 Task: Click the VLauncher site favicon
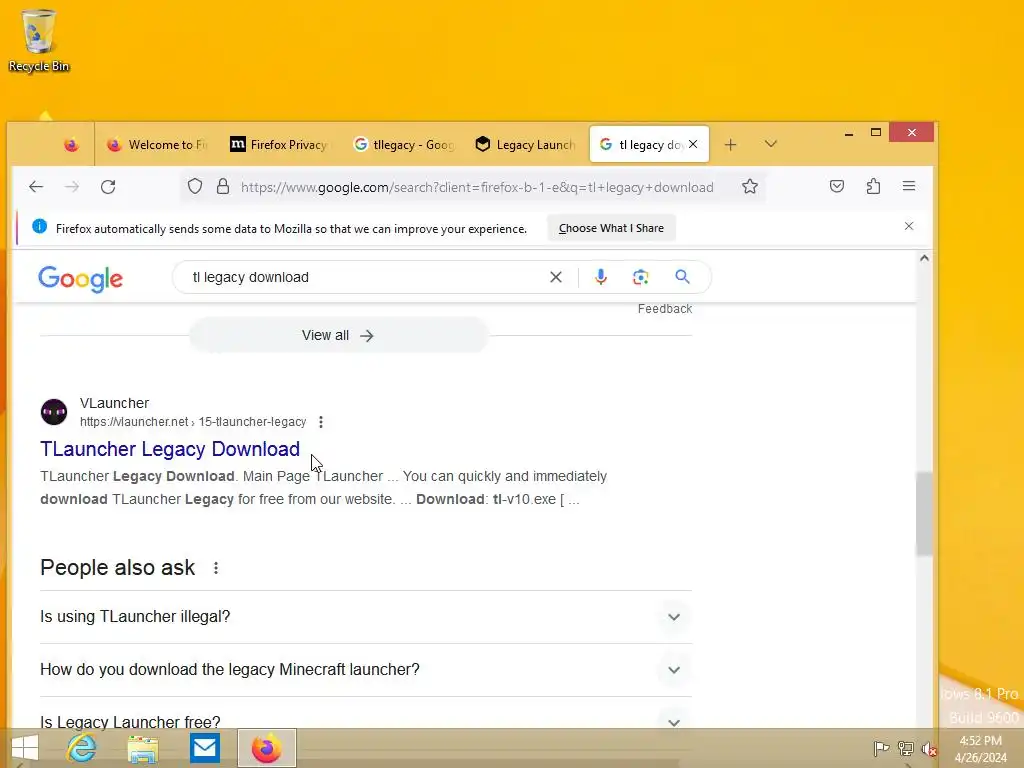point(54,412)
